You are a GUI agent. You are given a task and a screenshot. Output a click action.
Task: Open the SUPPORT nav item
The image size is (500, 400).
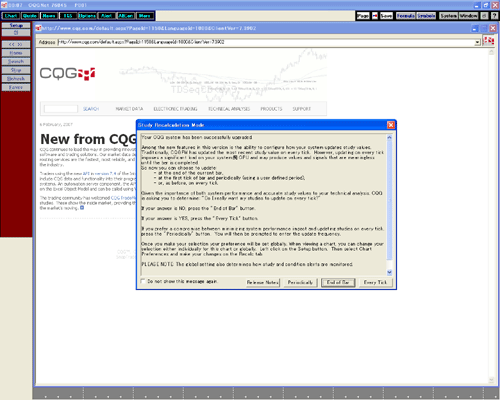(302, 109)
